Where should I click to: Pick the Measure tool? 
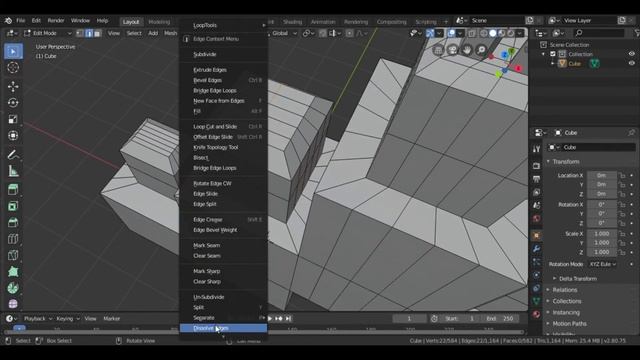tap(13, 171)
